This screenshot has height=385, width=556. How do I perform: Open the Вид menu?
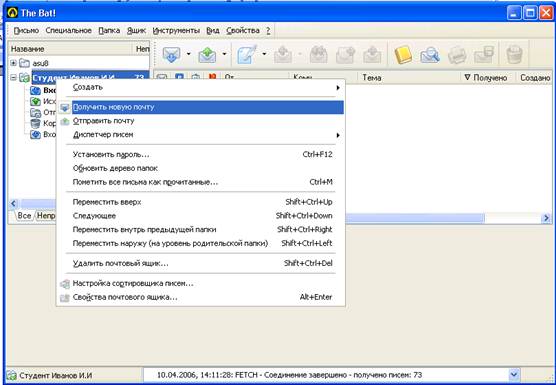click(213, 31)
